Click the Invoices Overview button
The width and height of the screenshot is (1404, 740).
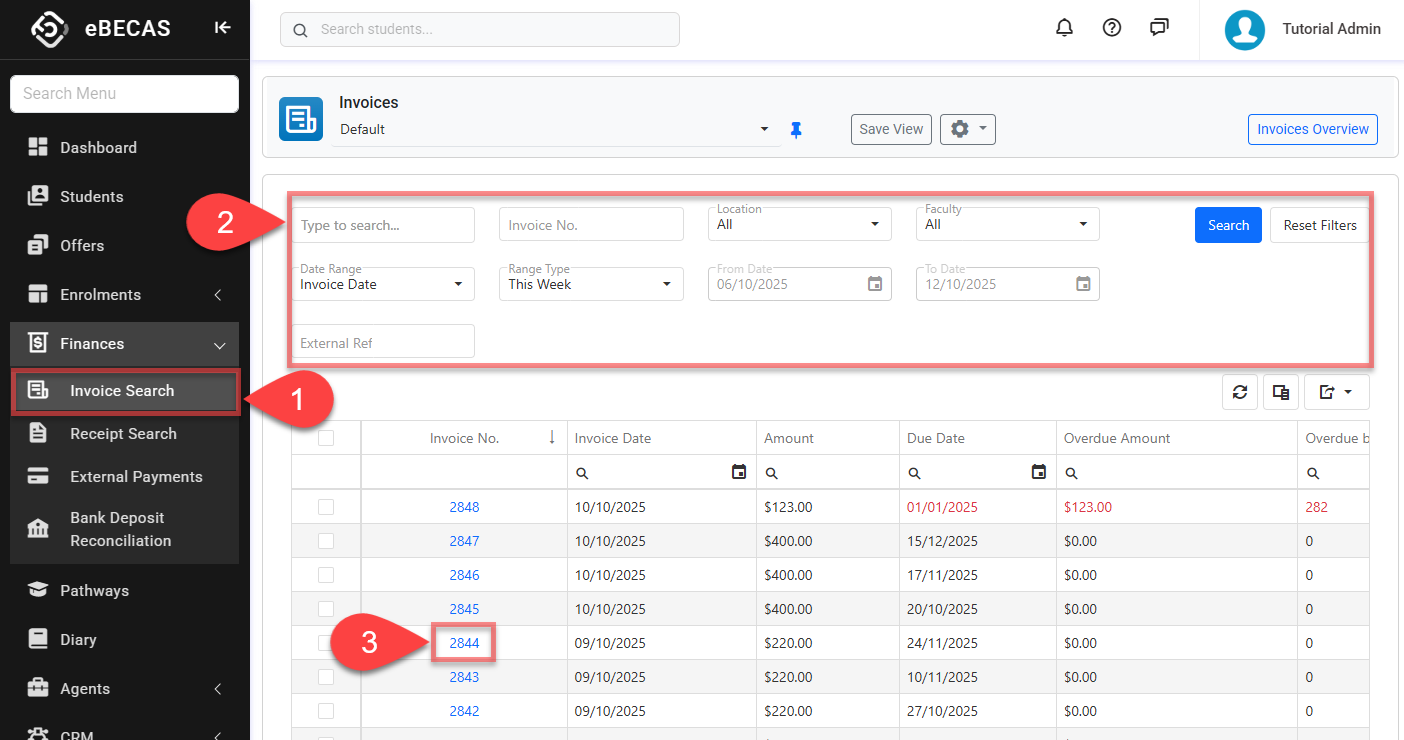(x=1312, y=129)
